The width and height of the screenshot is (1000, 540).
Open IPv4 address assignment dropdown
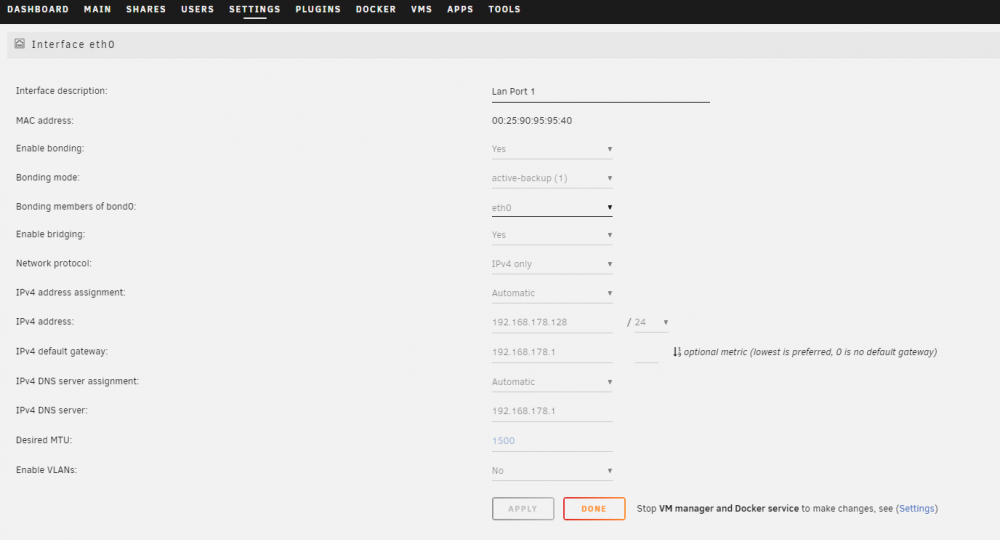[x=552, y=293]
